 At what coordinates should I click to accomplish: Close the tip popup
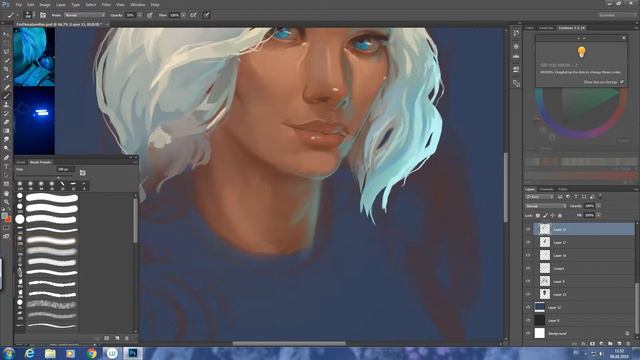(624, 38)
